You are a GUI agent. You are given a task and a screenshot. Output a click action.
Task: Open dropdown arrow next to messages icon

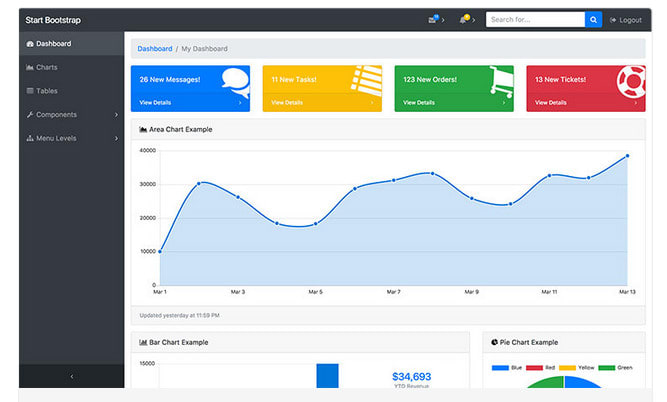point(443,20)
